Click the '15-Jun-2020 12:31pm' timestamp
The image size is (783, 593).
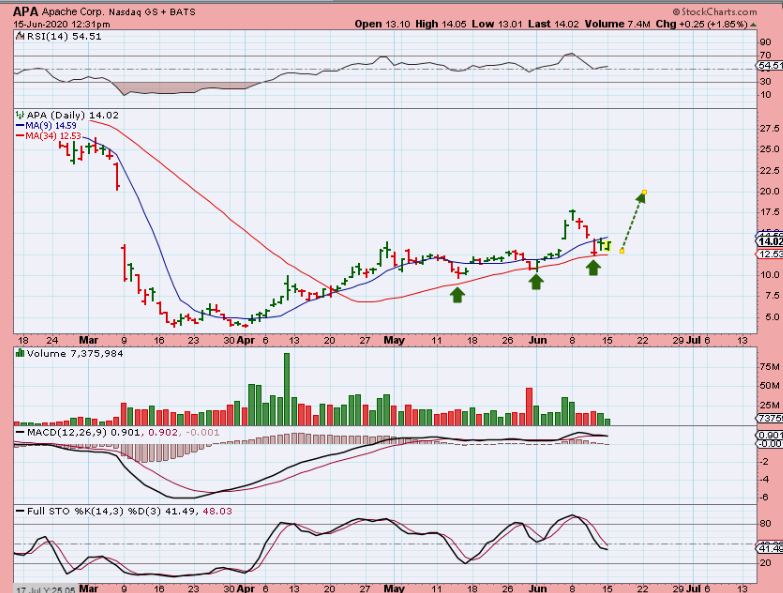click(62, 24)
